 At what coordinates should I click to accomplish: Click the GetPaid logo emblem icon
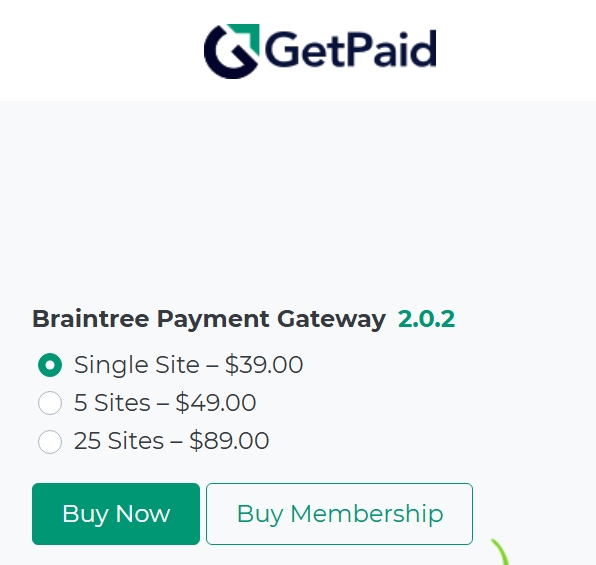(232, 51)
